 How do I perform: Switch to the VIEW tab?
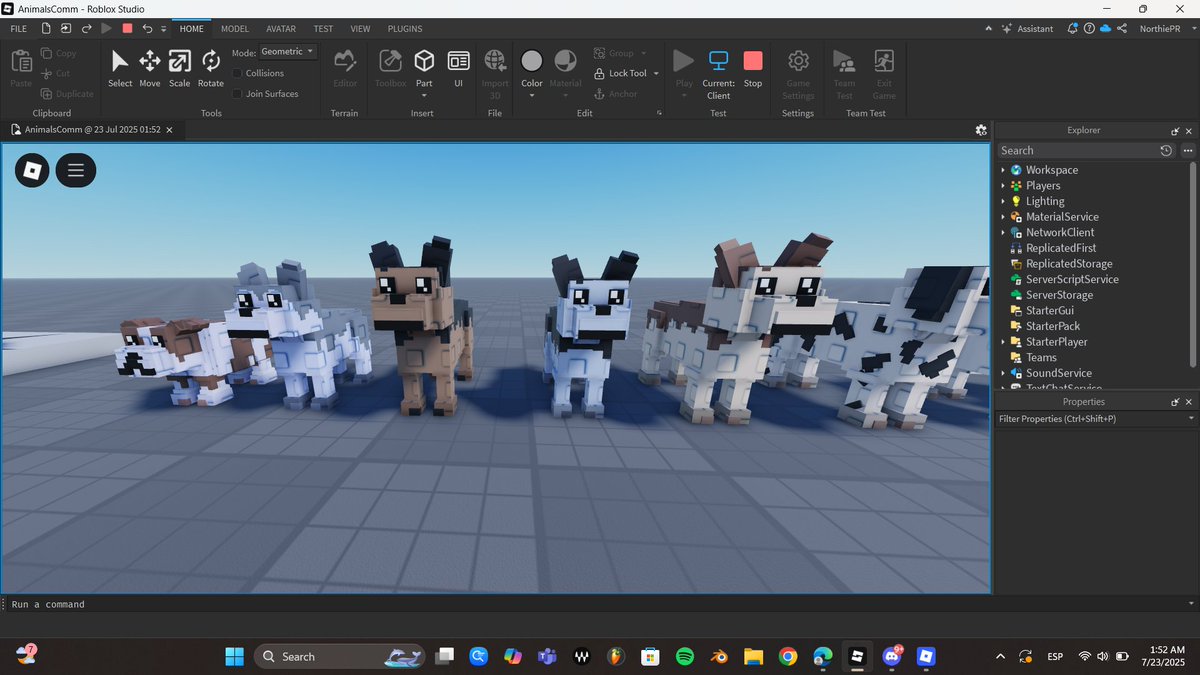[360, 29]
